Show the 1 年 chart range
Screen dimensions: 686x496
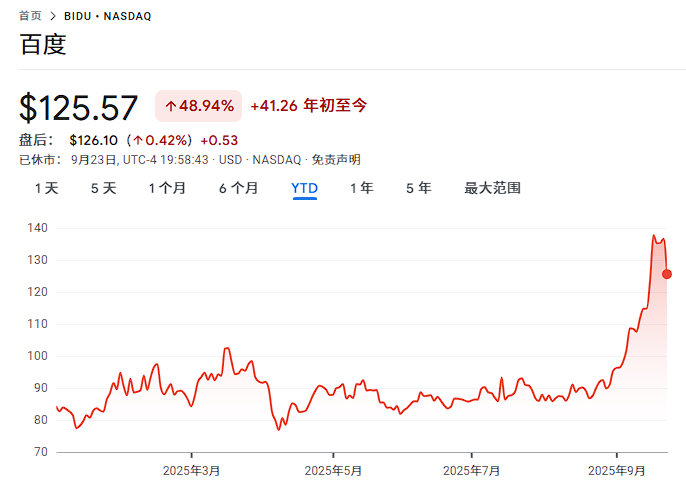point(361,188)
